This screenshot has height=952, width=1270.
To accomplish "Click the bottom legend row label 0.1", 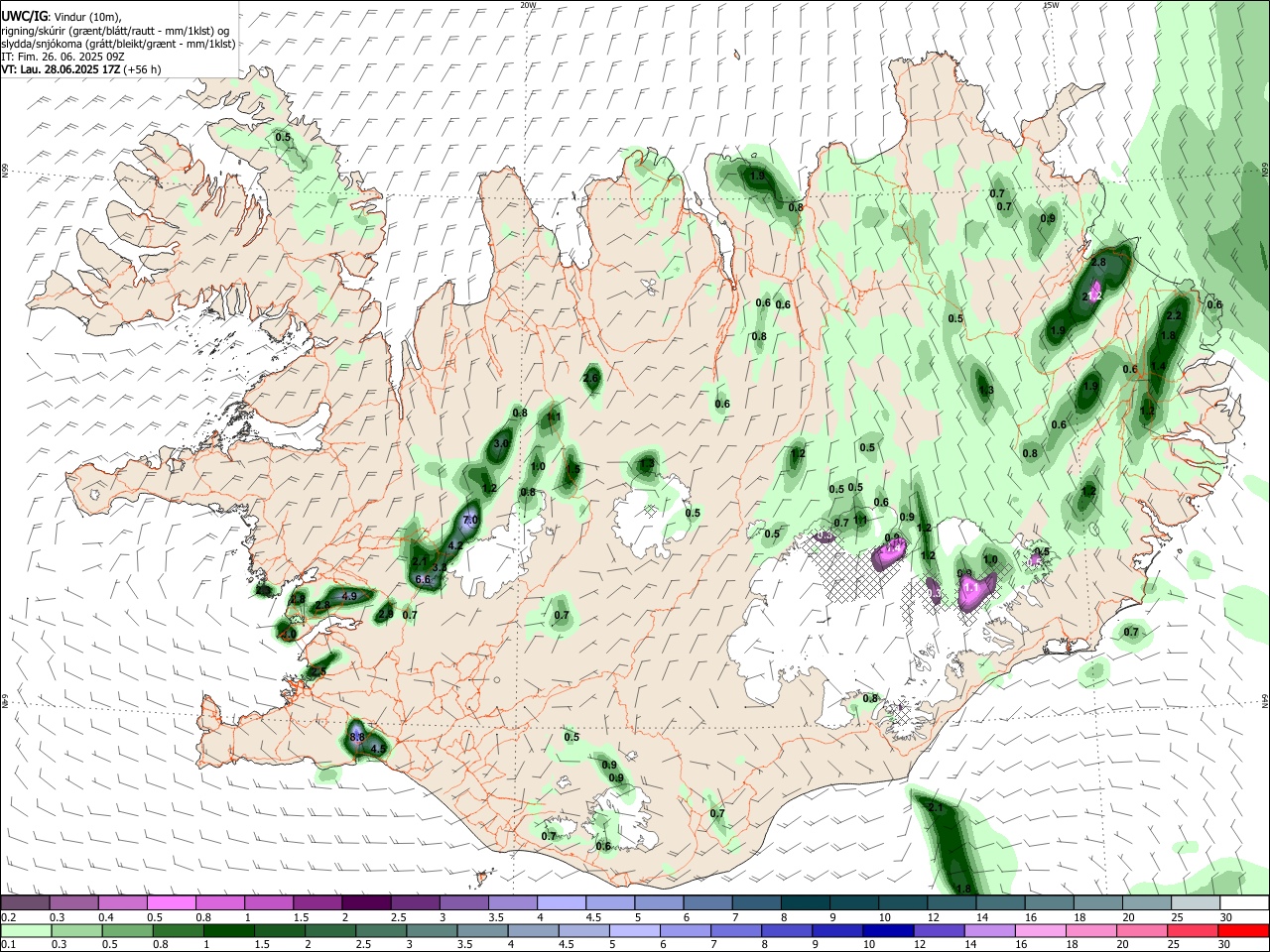I will pos(8,945).
